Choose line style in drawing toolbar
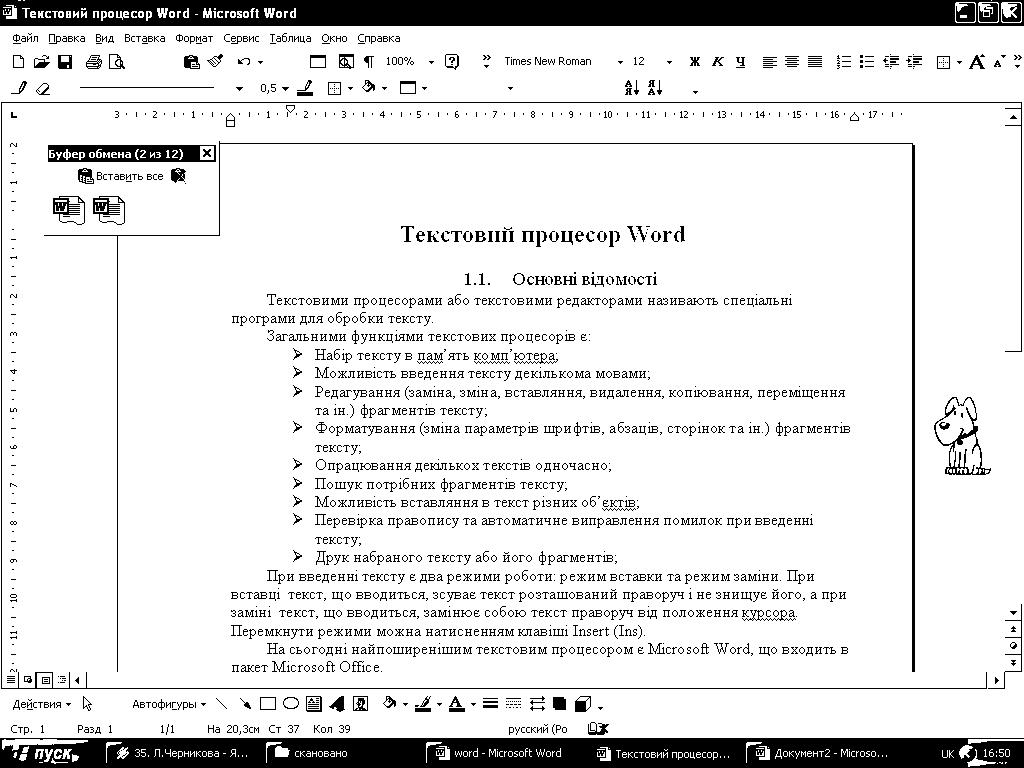The height and width of the screenshot is (768, 1024). tap(490, 704)
